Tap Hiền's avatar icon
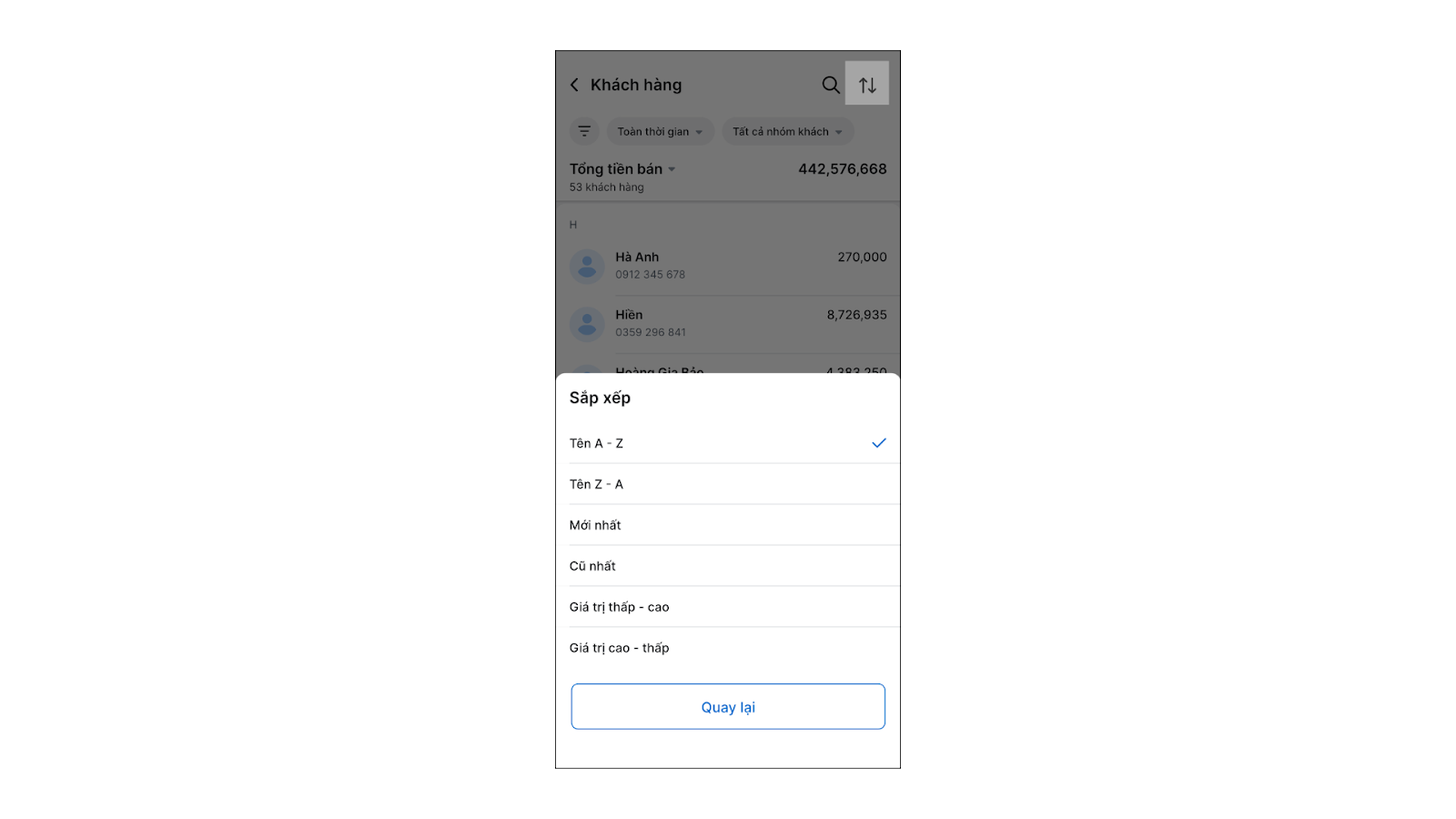This screenshot has width=1456, height=819. tap(587, 324)
